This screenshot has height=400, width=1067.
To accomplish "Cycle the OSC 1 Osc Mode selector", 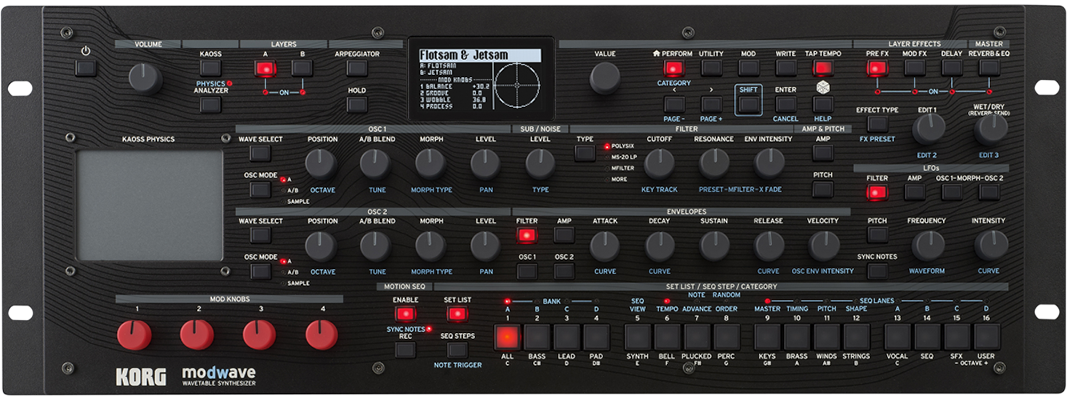I will tap(260, 189).
